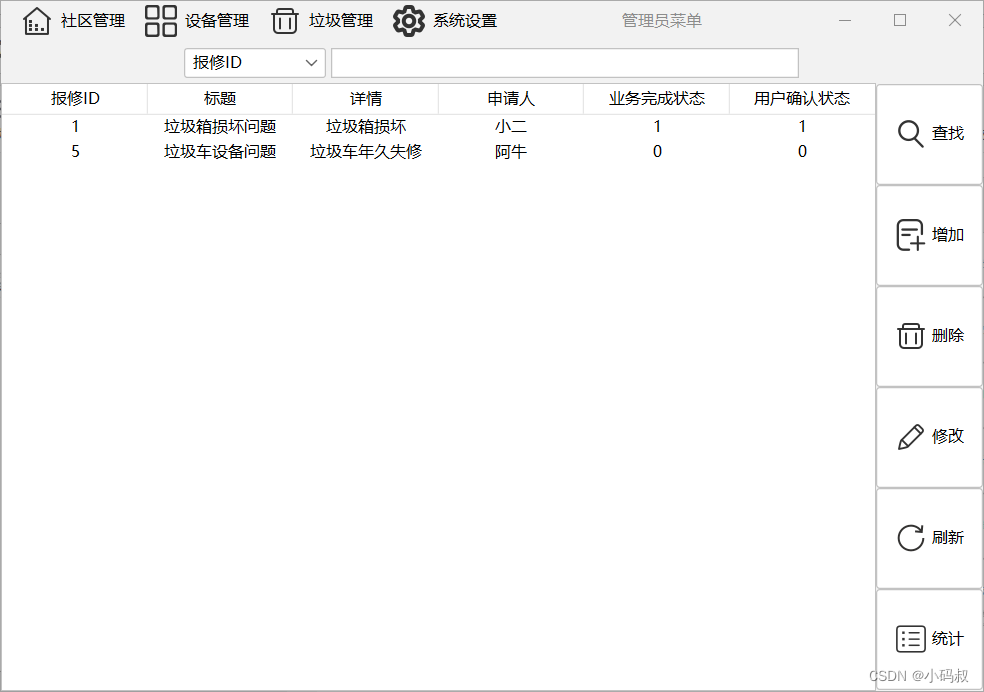Click the 删除 button label
This screenshot has height=692, width=984.
(948, 336)
